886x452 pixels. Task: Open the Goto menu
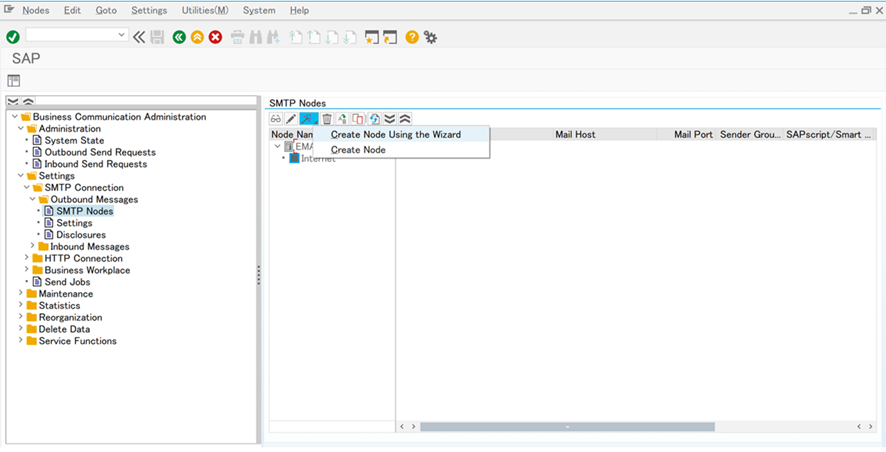[106, 10]
